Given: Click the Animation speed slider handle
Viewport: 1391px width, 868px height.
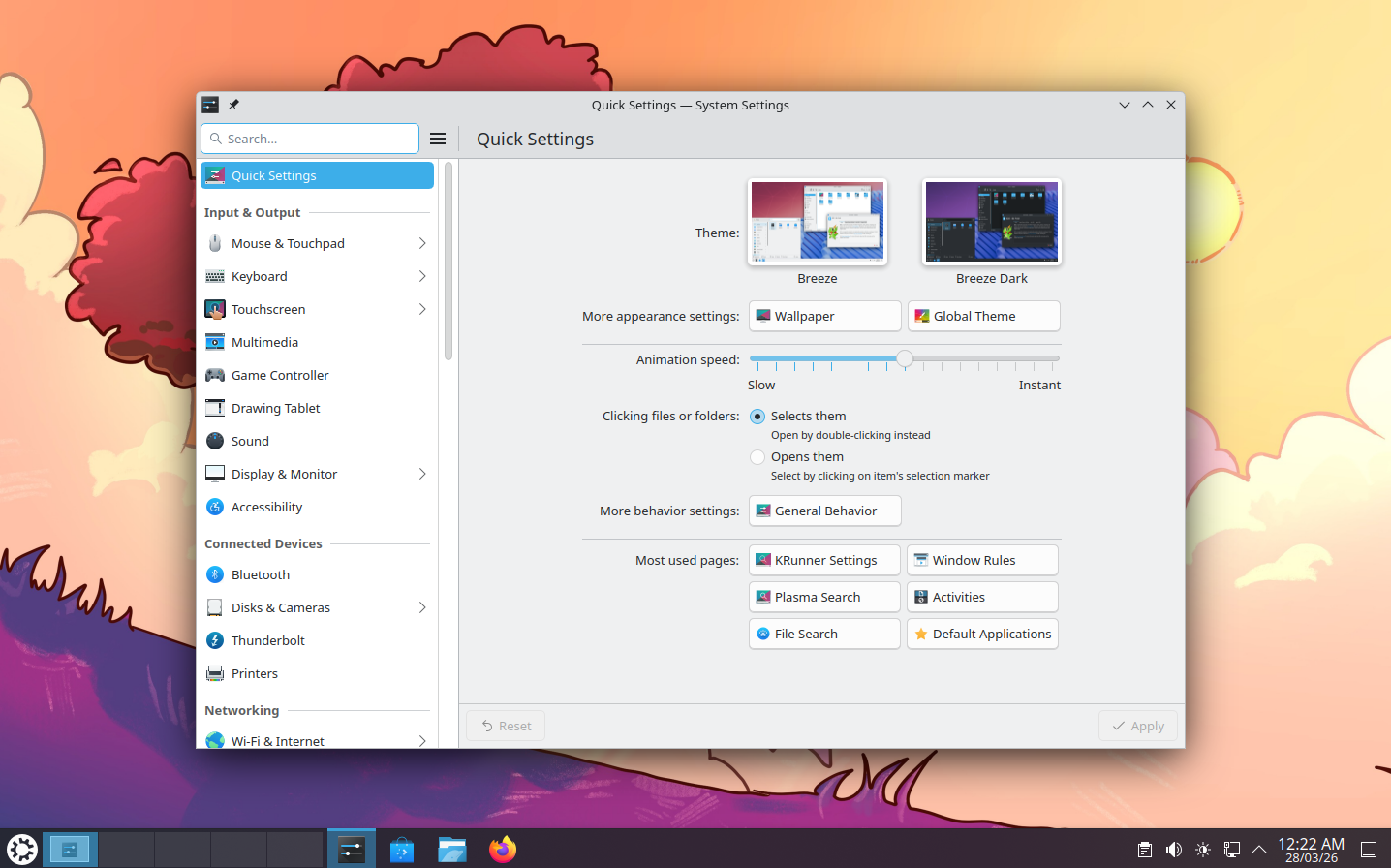Looking at the screenshot, I should point(905,359).
